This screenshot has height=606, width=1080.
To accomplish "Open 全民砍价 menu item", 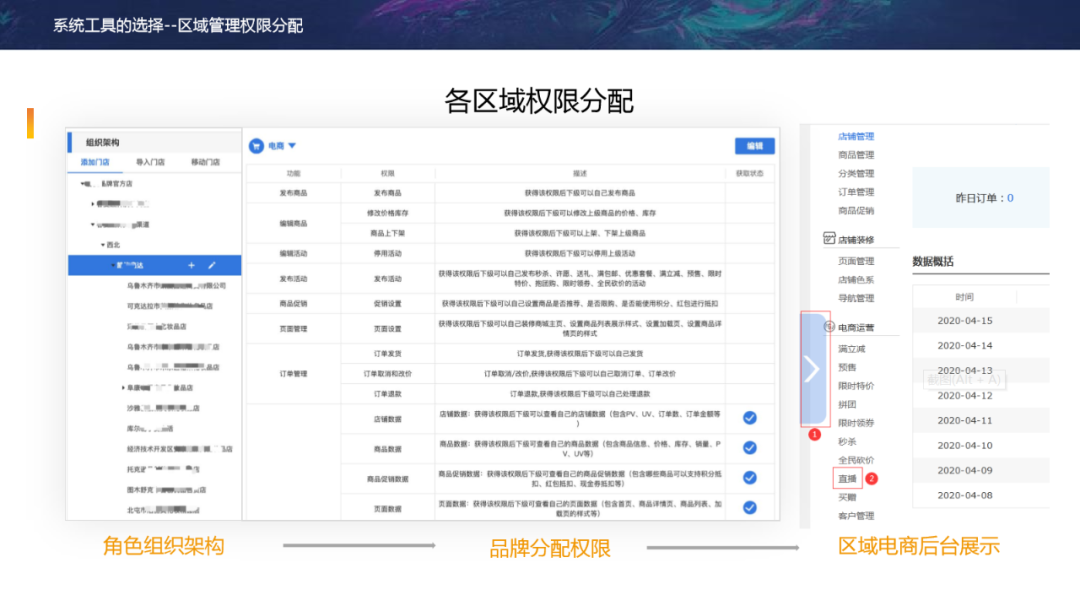I will point(856,460).
